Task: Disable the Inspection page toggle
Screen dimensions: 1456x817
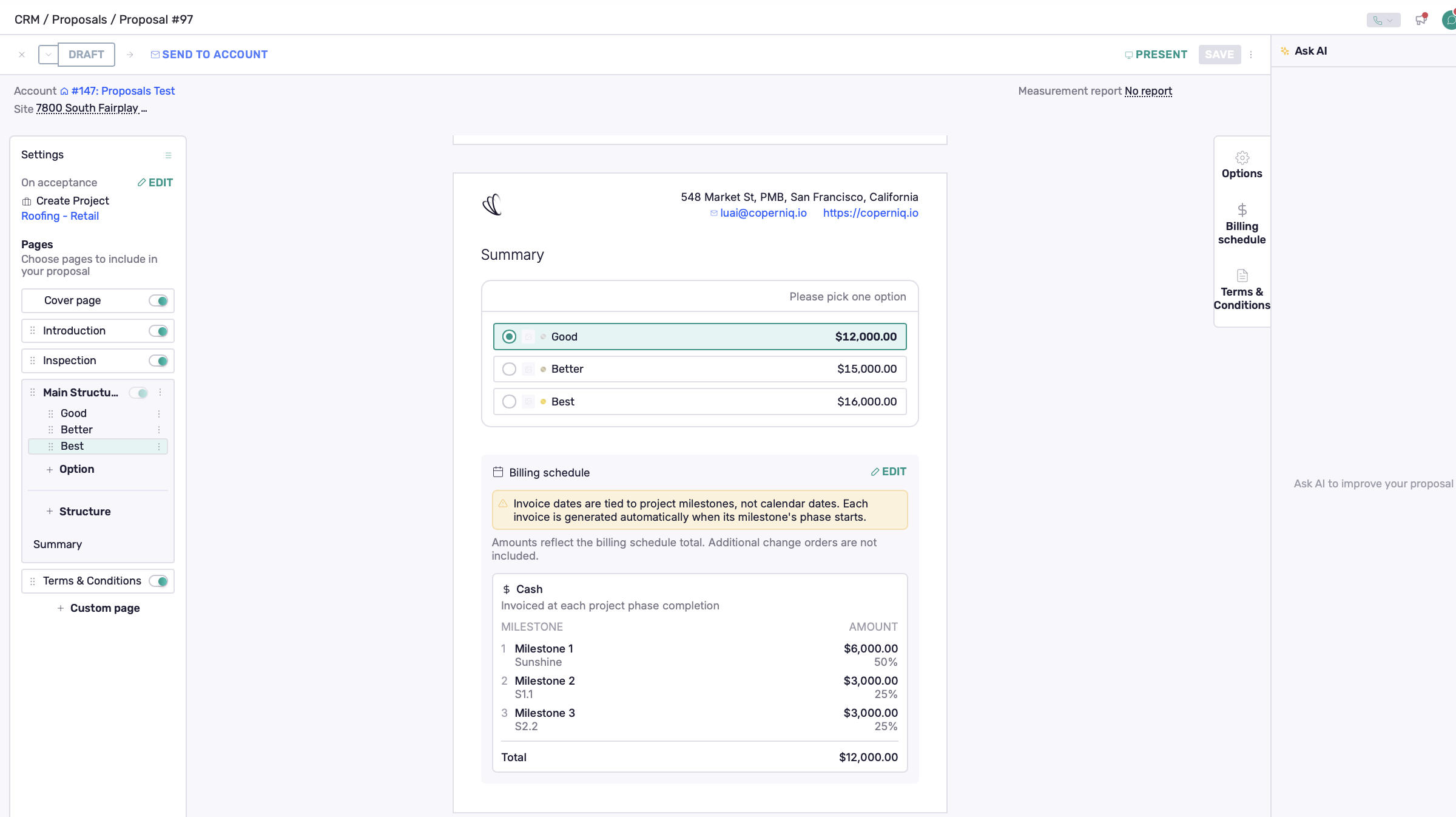Action: click(x=158, y=361)
